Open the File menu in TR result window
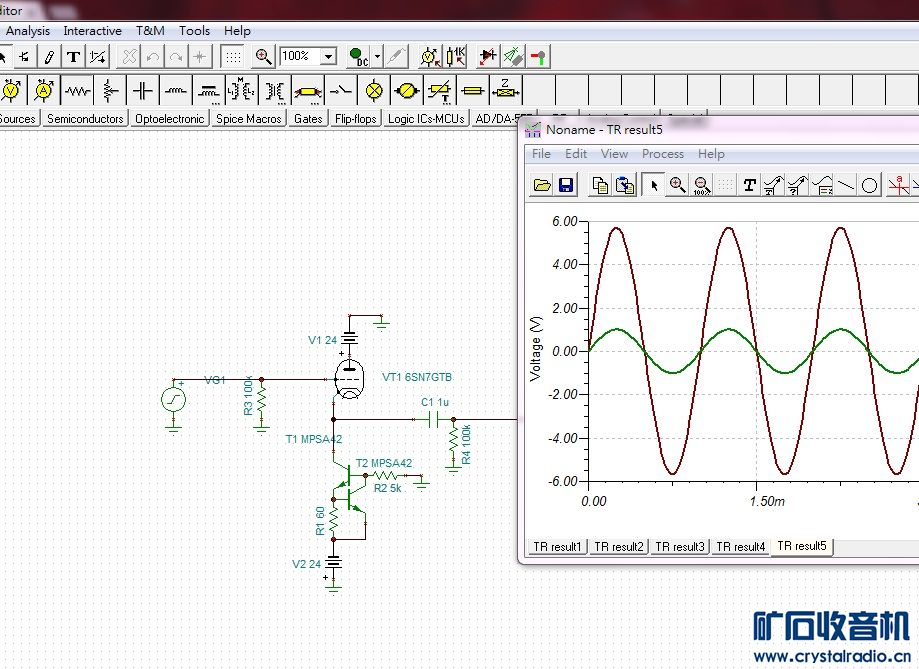 click(x=541, y=154)
